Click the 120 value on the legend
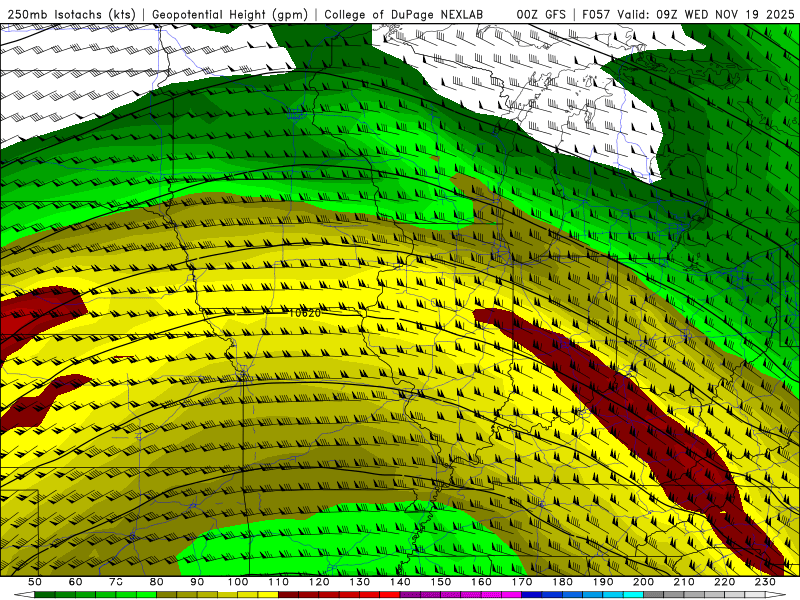The height and width of the screenshot is (600, 800). point(319,582)
